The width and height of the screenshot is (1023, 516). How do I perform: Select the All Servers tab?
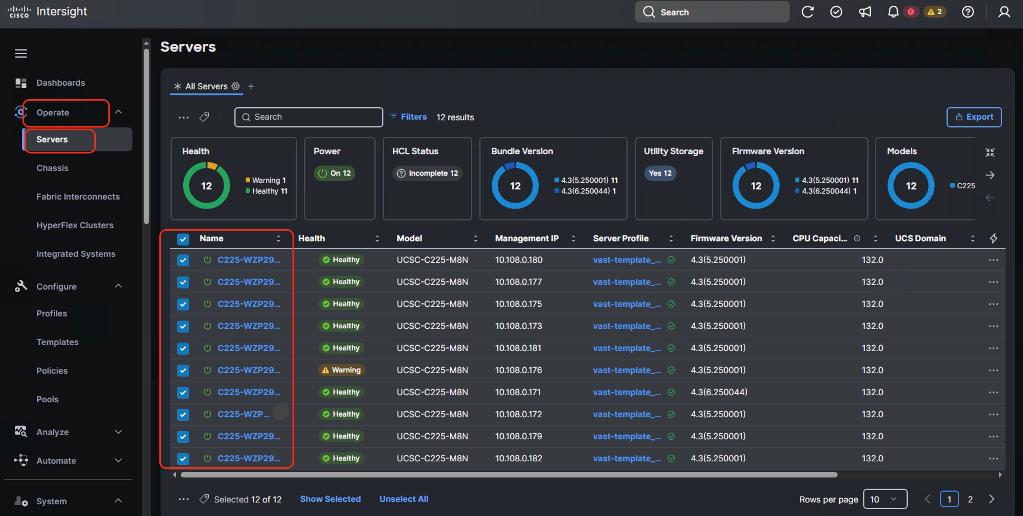(206, 87)
